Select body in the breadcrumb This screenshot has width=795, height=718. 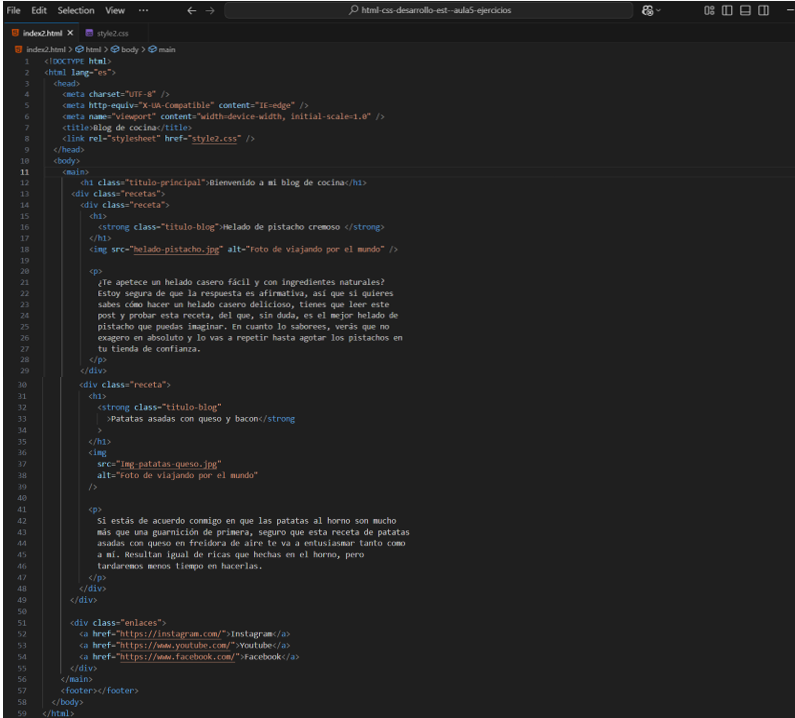(130, 49)
